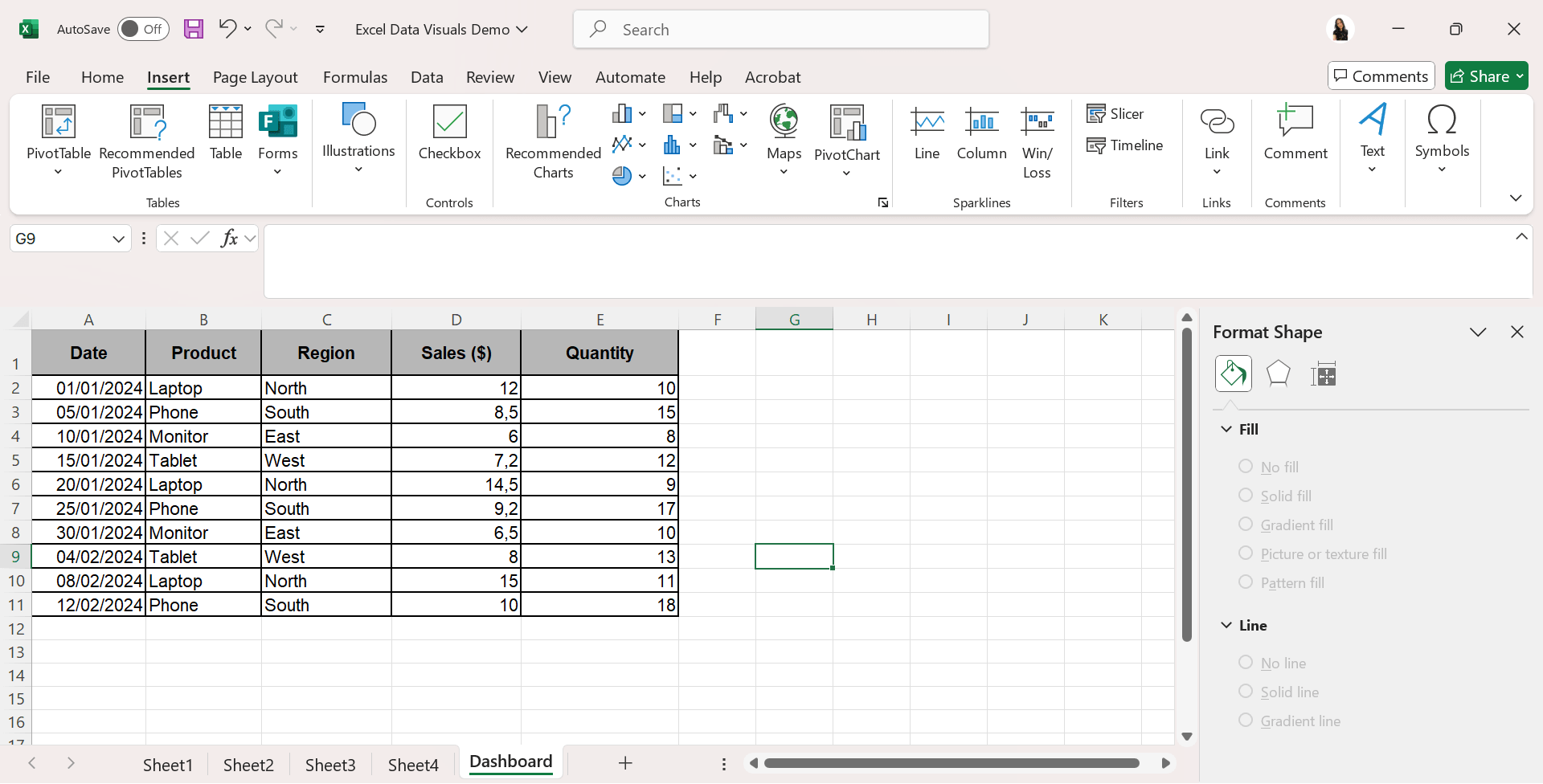Insert a Timeline filter
Screen dimensions: 1543x784
[1124, 145]
